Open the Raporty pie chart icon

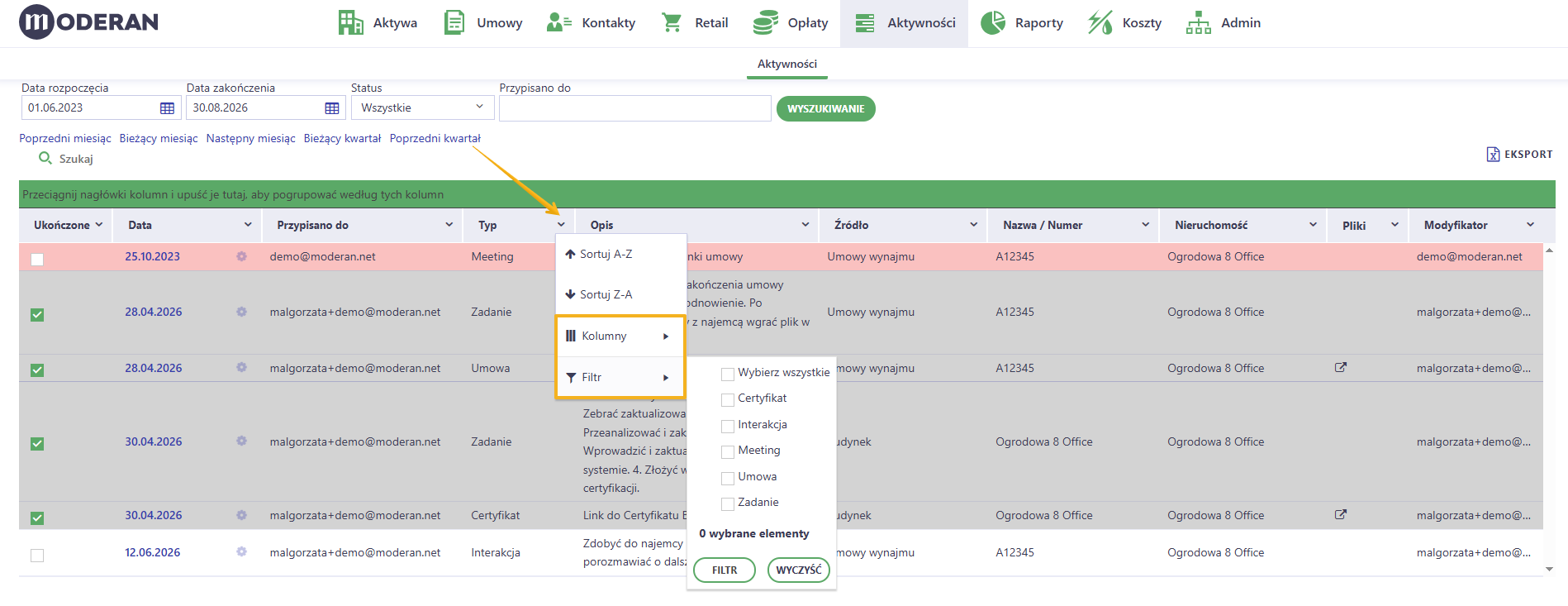(993, 23)
